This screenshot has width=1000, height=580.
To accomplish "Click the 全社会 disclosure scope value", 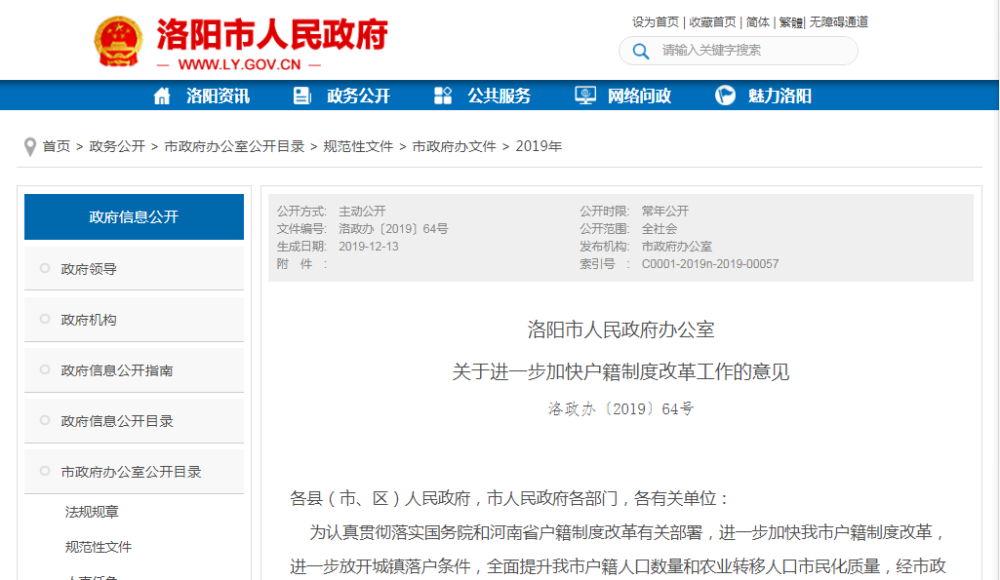I will coord(659,228).
